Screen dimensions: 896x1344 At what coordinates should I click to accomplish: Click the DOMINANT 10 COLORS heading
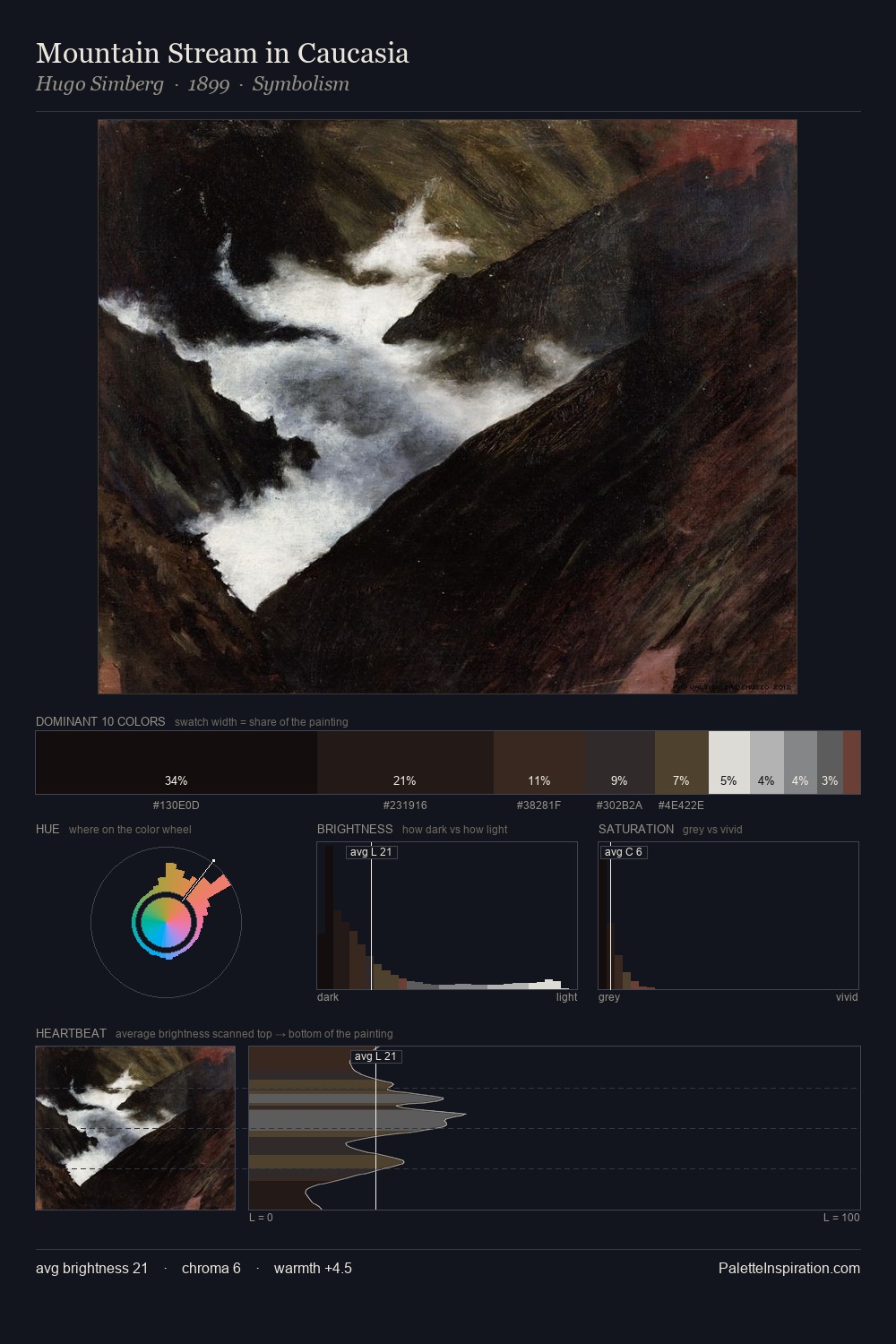(x=100, y=721)
